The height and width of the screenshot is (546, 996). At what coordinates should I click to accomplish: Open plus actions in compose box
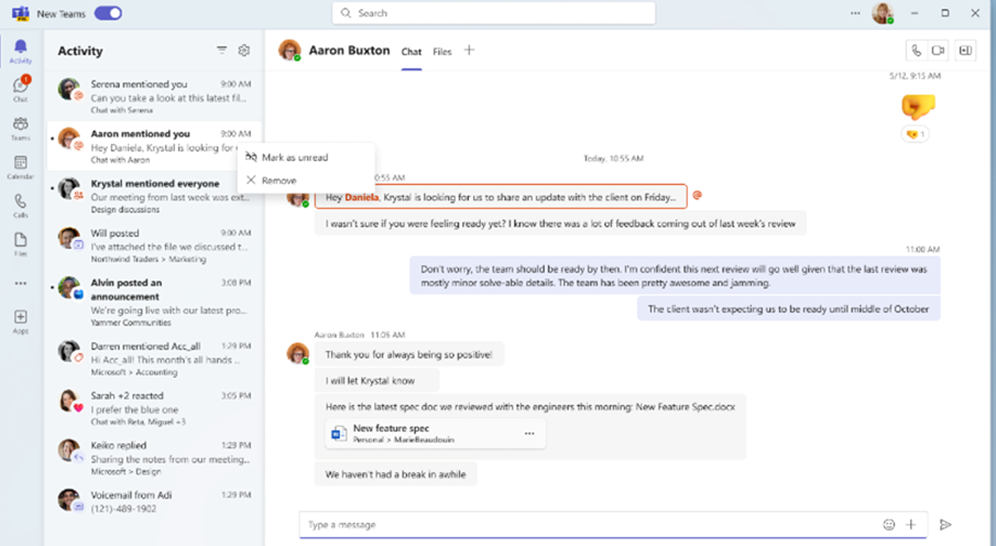[911, 524]
